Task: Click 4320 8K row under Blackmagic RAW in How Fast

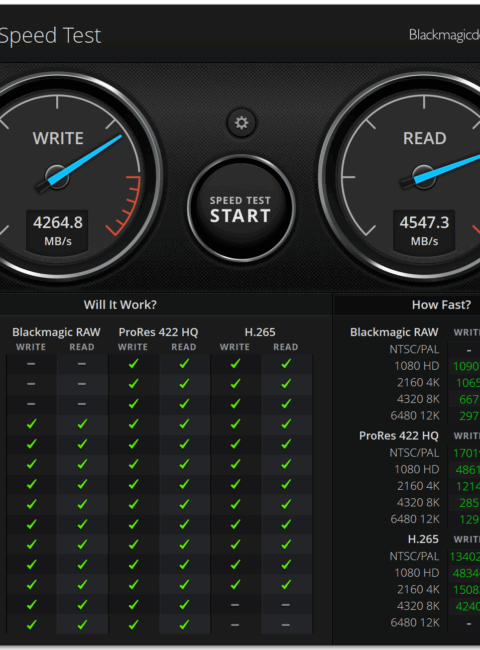Action: [418, 399]
